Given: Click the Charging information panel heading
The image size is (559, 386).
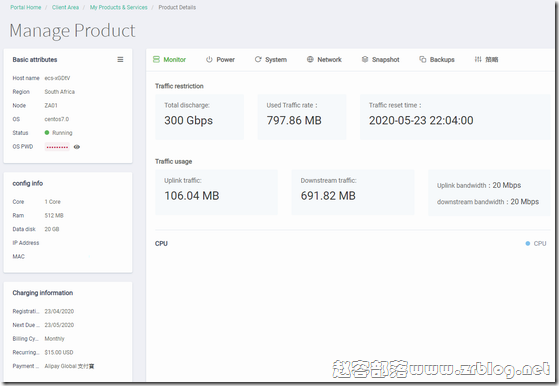Looking at the screenshot, I should pyautogui.click(x=43, y=293).
